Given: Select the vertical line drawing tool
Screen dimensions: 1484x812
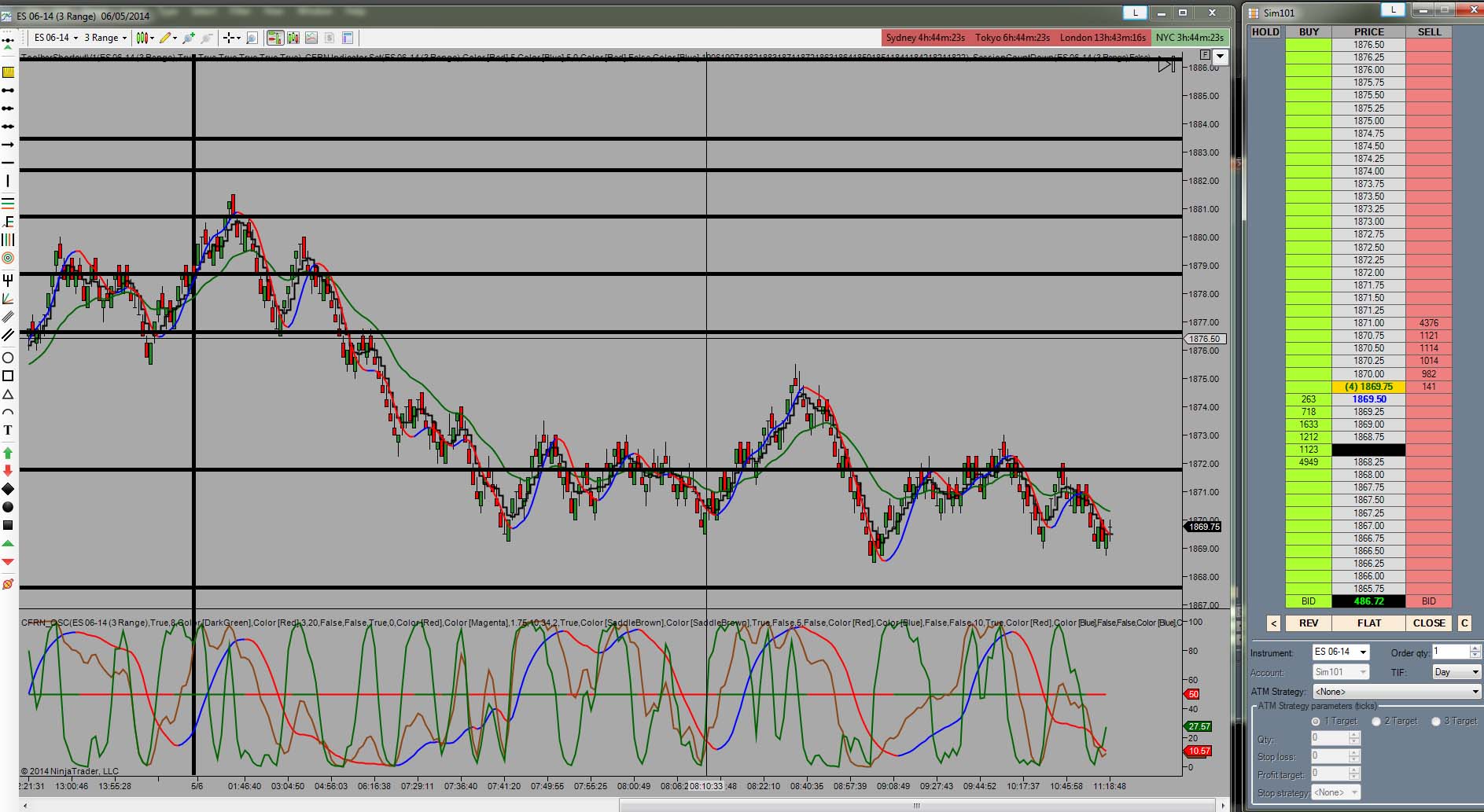Looking at the screenshot, I should (8, 181).
